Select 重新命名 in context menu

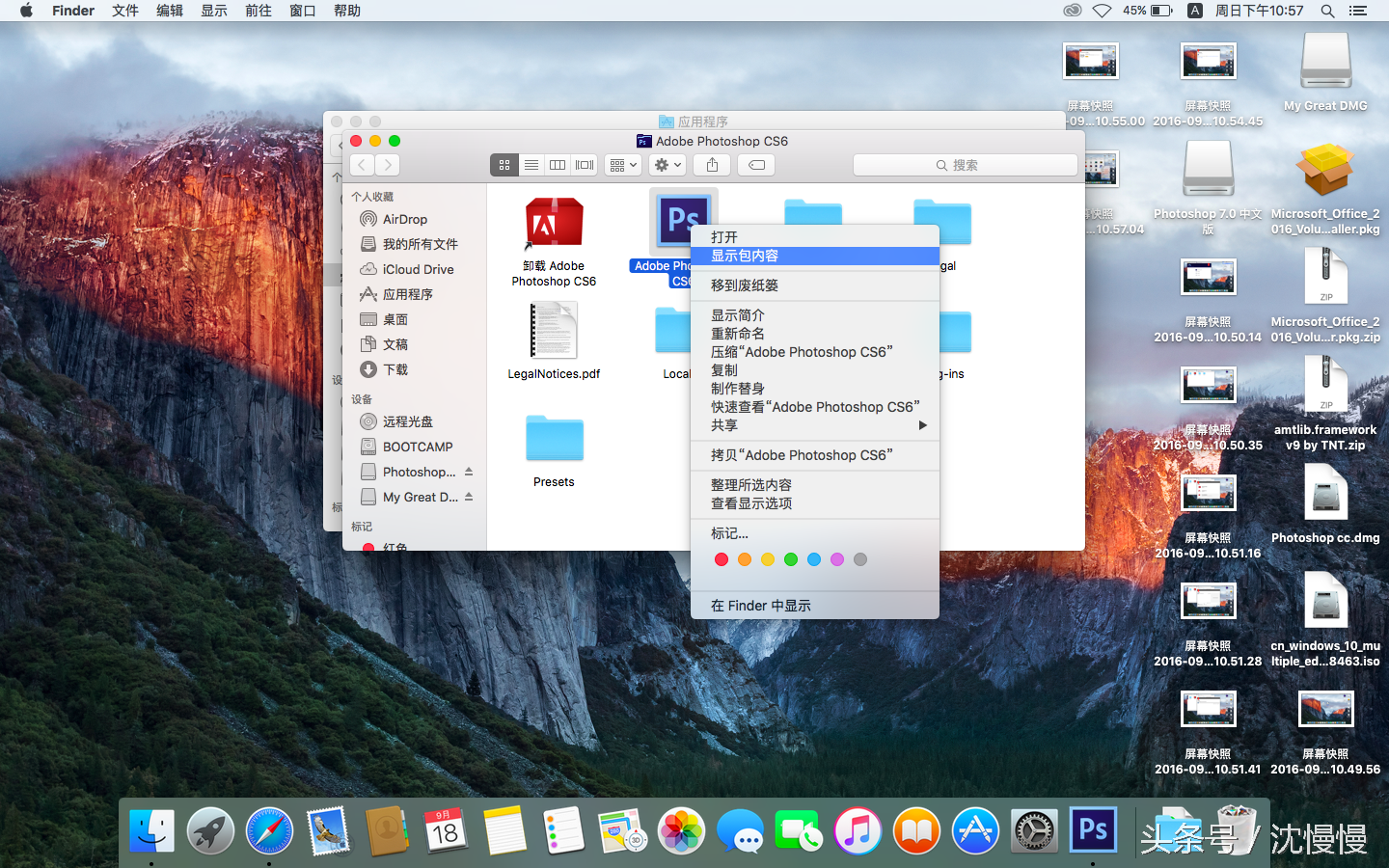pos(815,334)
